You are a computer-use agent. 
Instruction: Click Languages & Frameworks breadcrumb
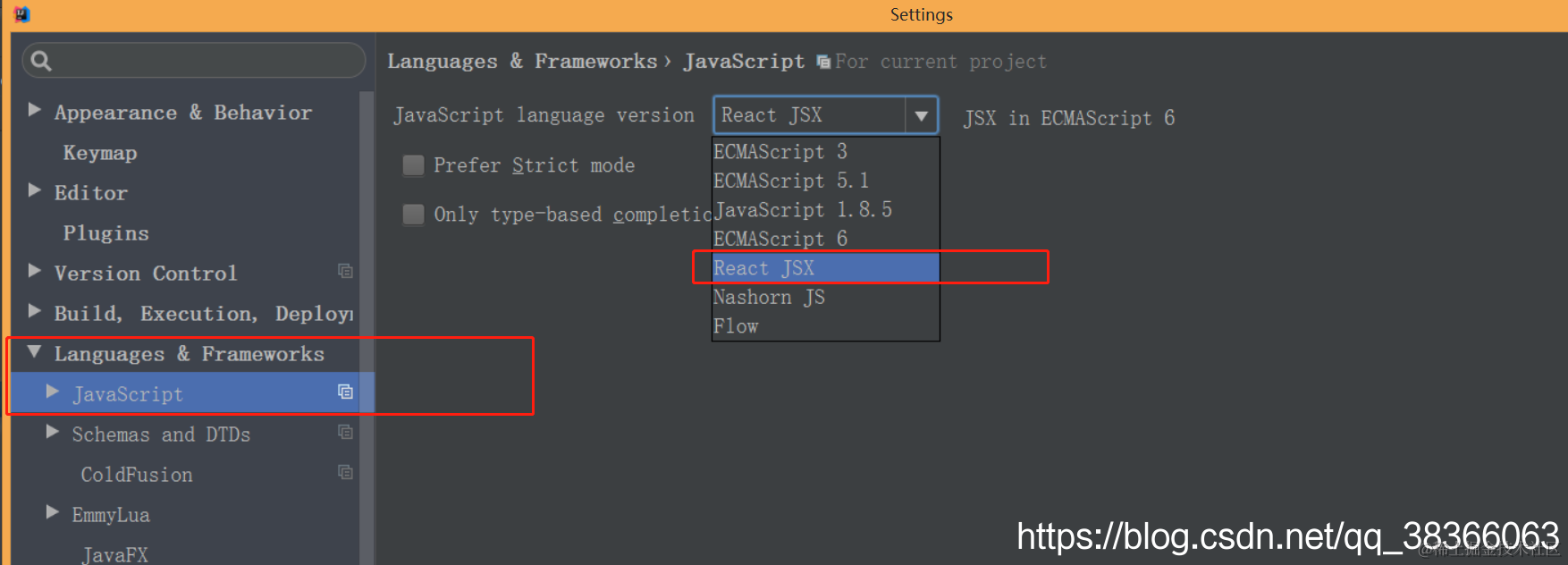point(522,62)
